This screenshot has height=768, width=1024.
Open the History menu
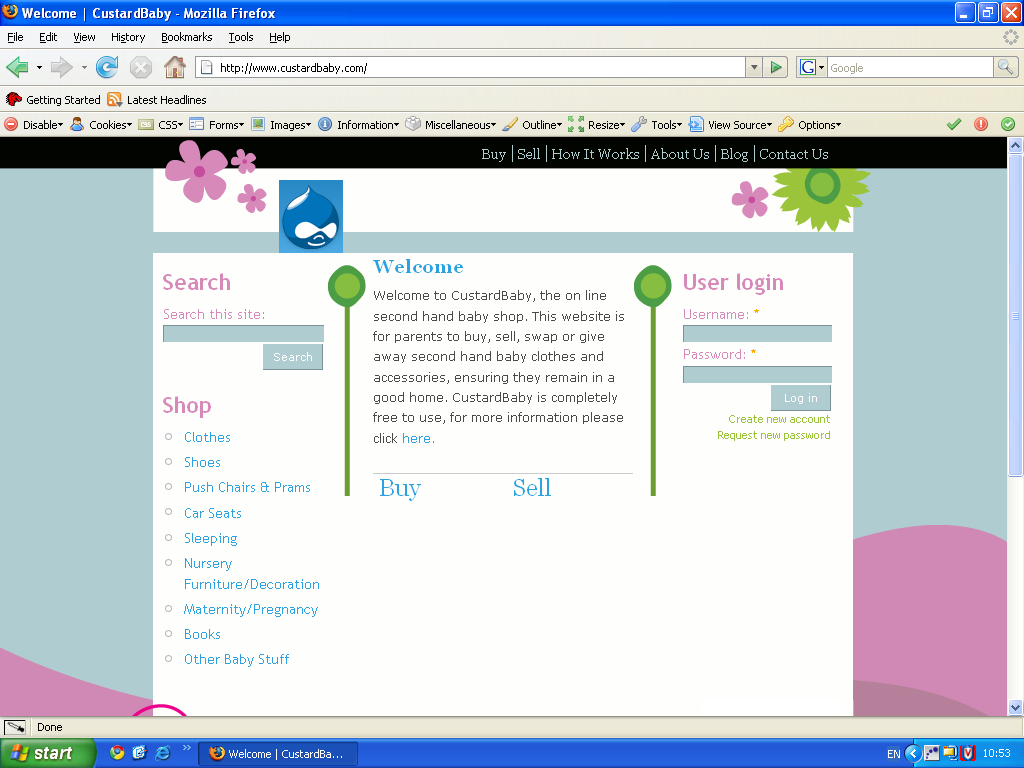pyautogui.click(x=128, y=37)
